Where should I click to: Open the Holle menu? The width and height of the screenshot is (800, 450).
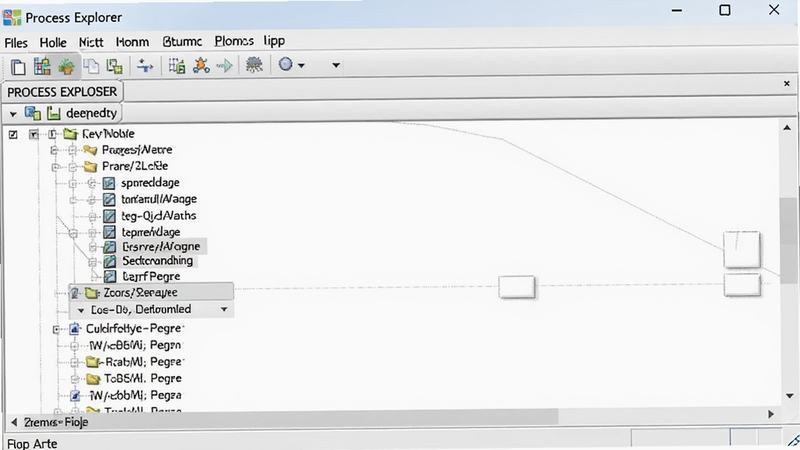tap(53, 42)
